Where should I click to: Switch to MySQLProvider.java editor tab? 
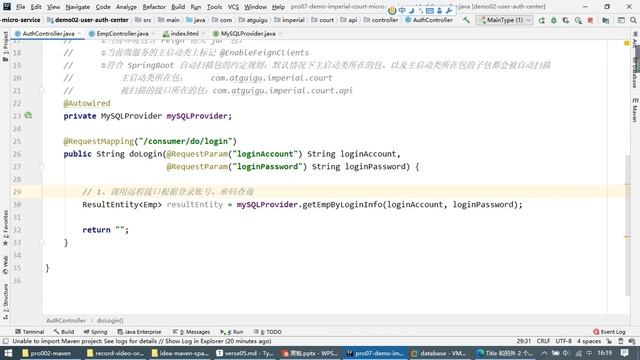point(248,33)
